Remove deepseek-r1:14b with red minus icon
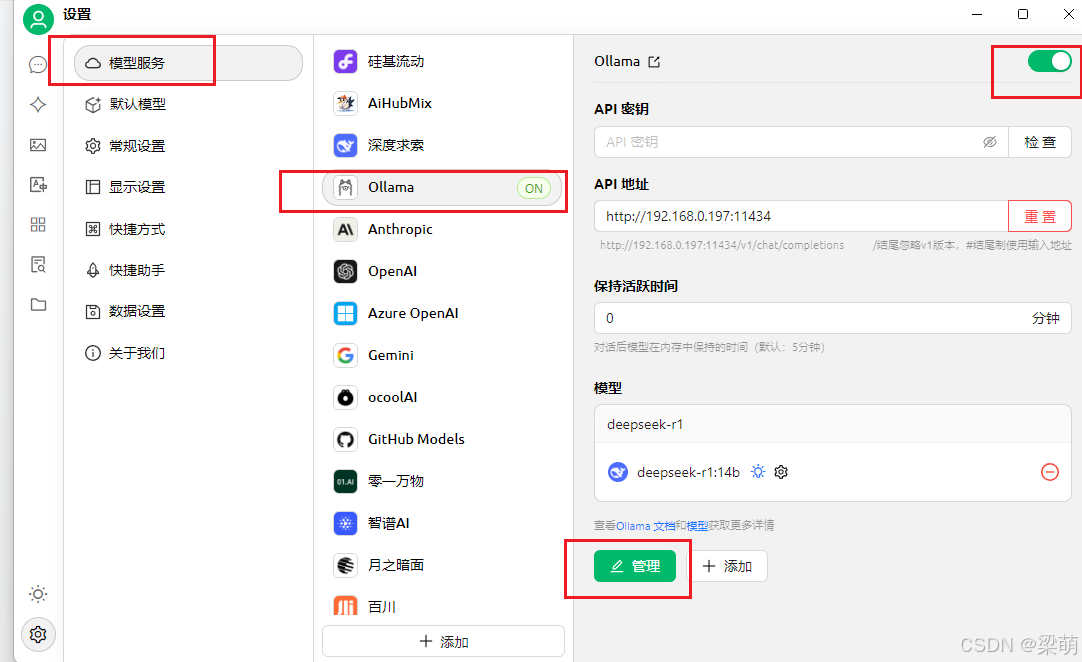 point(1050,472)
